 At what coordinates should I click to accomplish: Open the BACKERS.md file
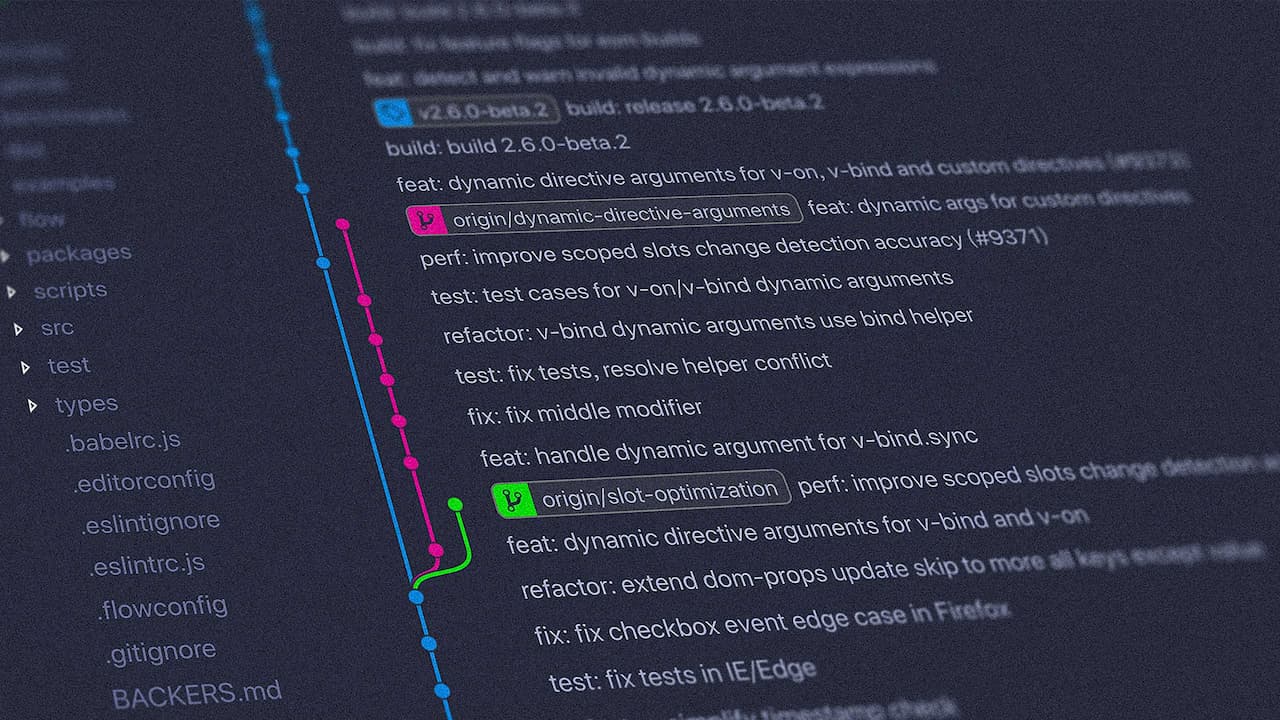click(196, 693)
